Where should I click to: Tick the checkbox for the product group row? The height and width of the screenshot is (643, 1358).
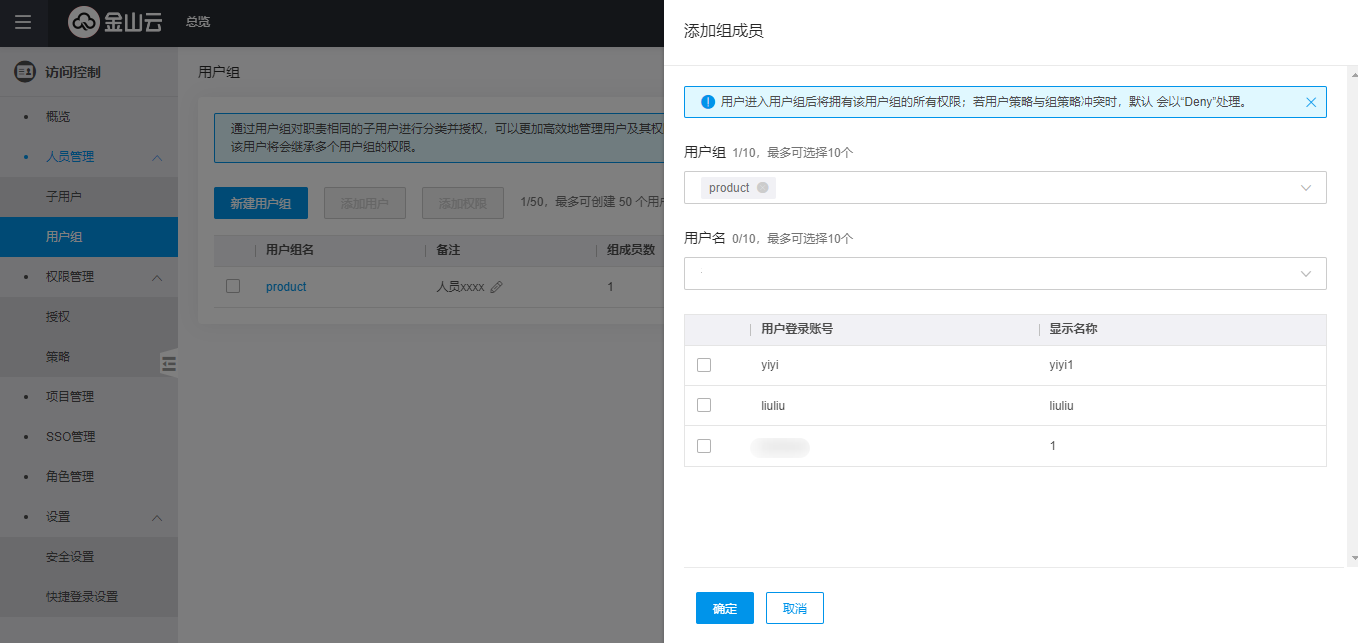pos(233,286)
